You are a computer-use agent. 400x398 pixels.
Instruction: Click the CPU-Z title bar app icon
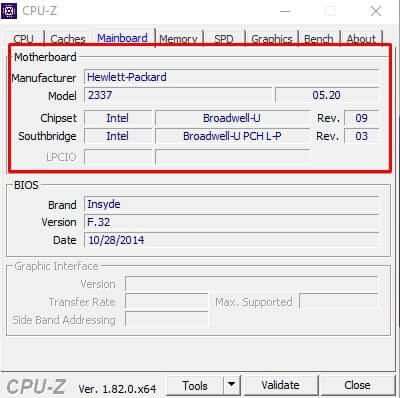[9, 11]
